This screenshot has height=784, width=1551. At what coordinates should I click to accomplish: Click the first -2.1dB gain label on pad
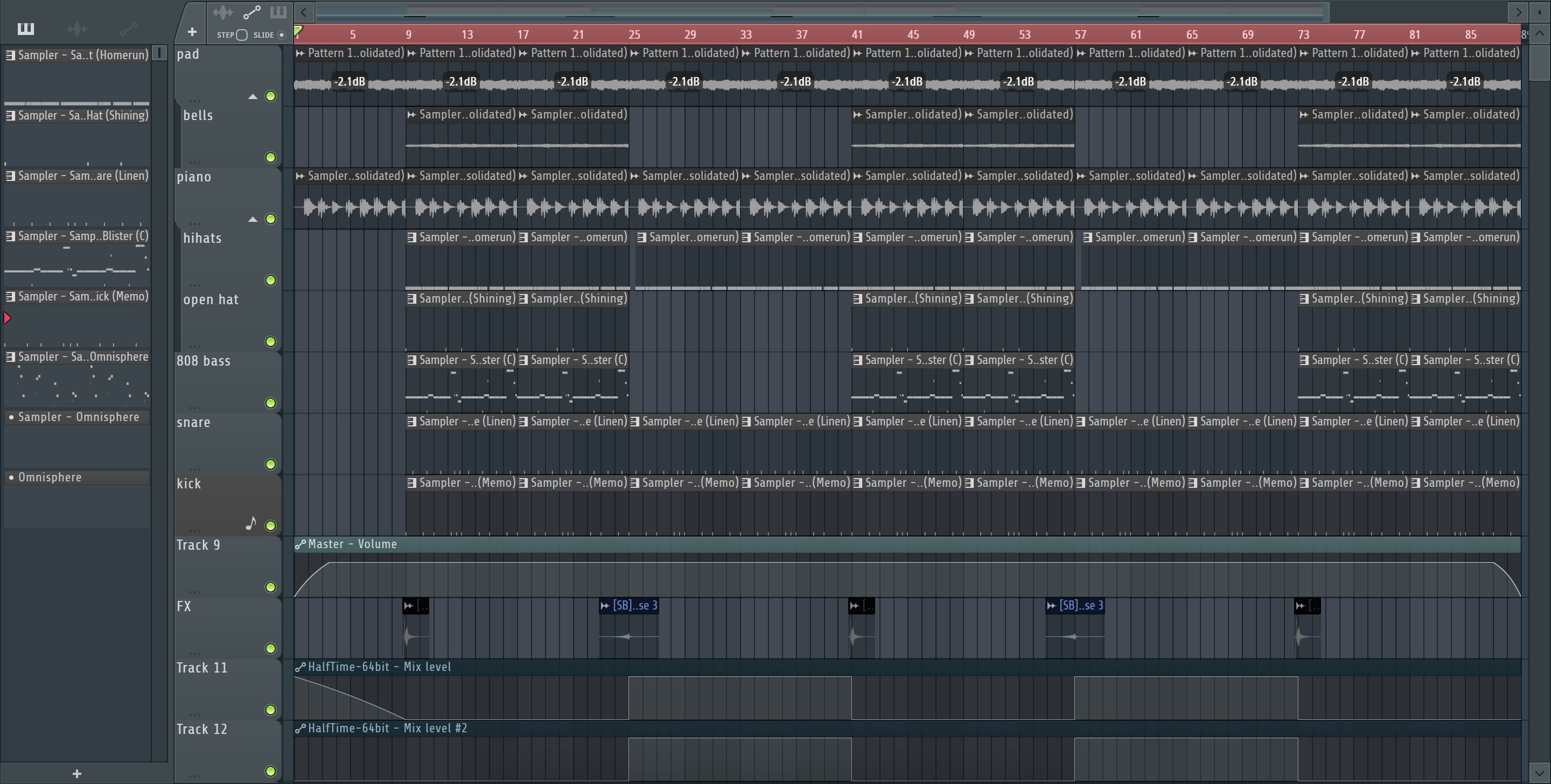(350, 81)
